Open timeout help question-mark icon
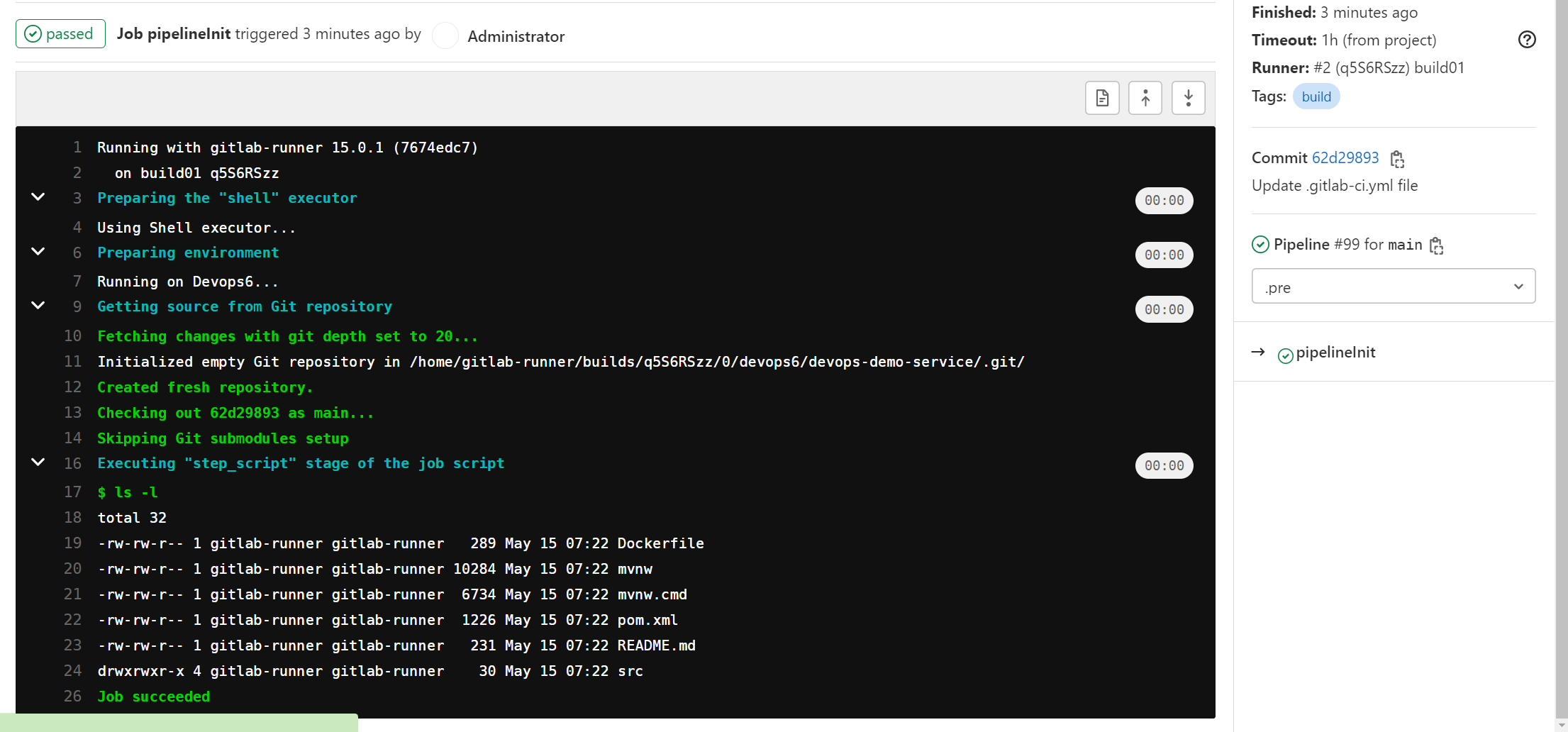The width and height of the screenshot is (1568, 732). click(1527, 40)
